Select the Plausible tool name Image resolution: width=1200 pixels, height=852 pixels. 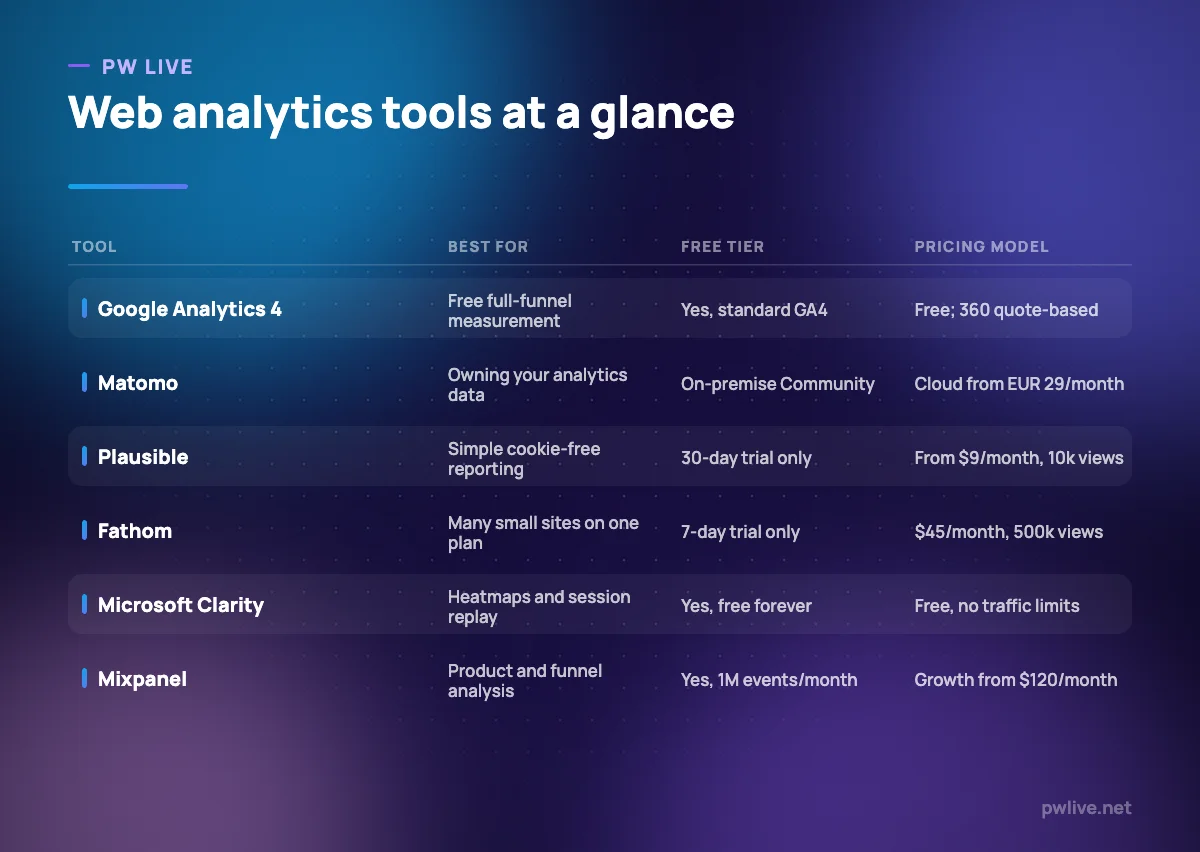pos(143,457)
